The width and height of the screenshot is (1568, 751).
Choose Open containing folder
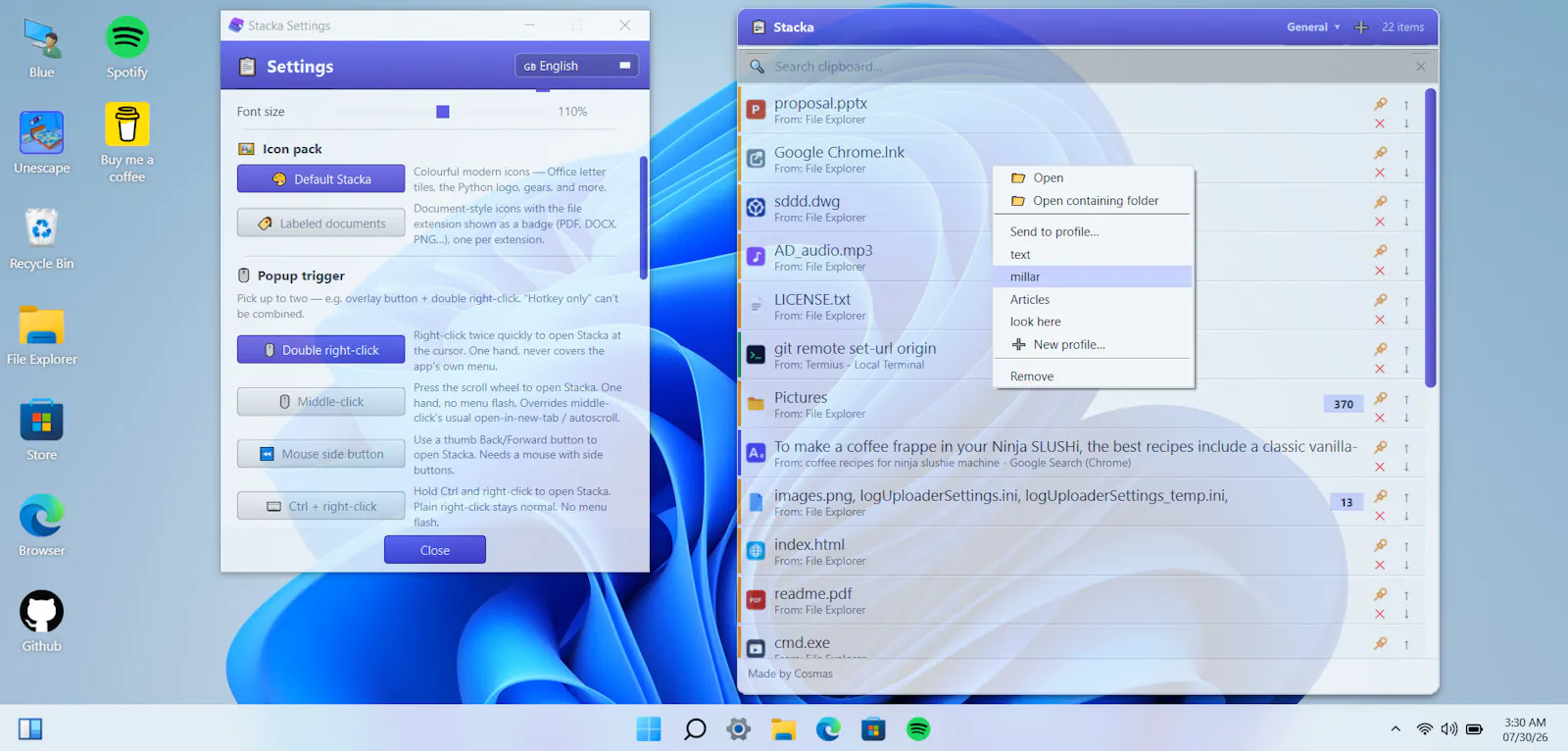[1093, 200]
